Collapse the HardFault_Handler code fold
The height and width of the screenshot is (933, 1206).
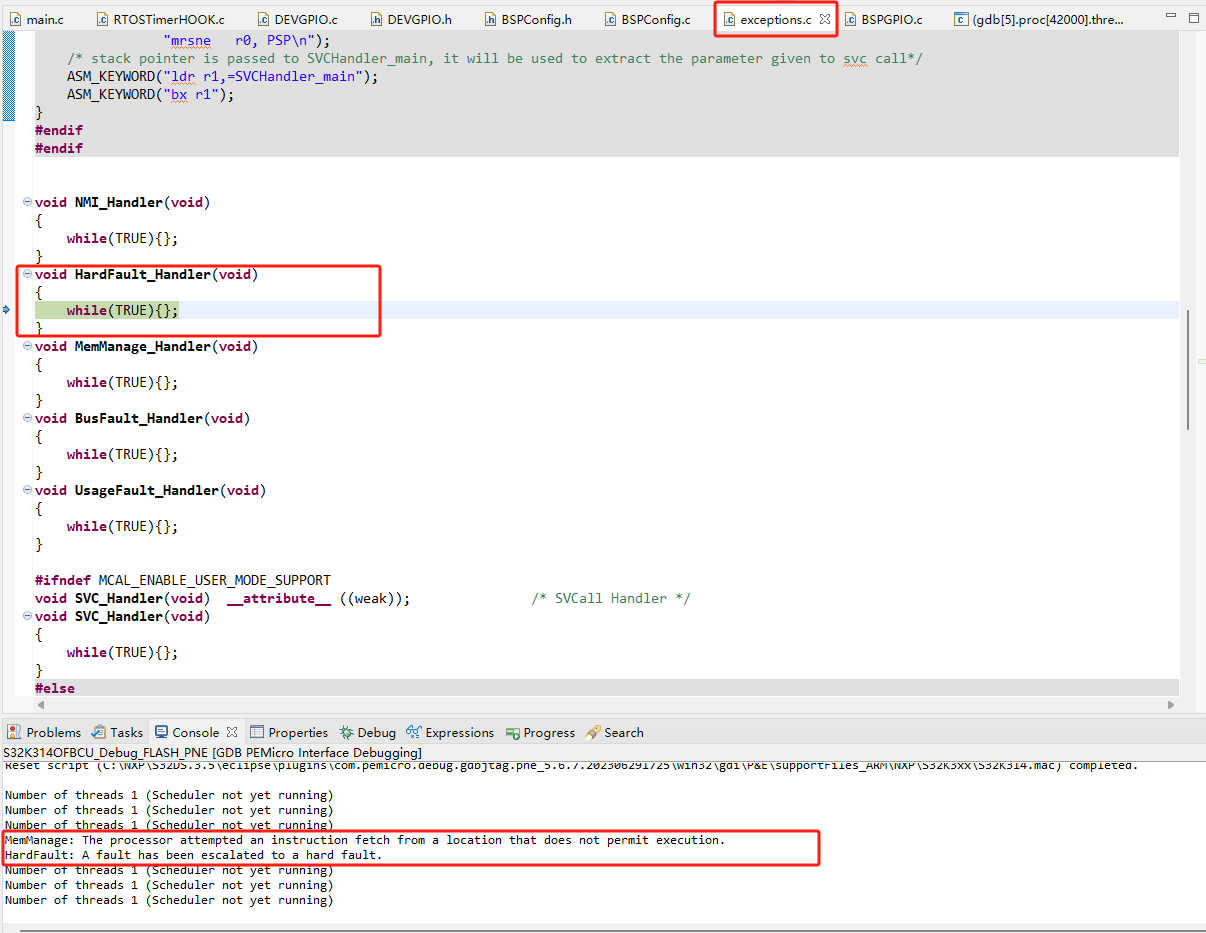pyautogui.click(x=26, y=274)
